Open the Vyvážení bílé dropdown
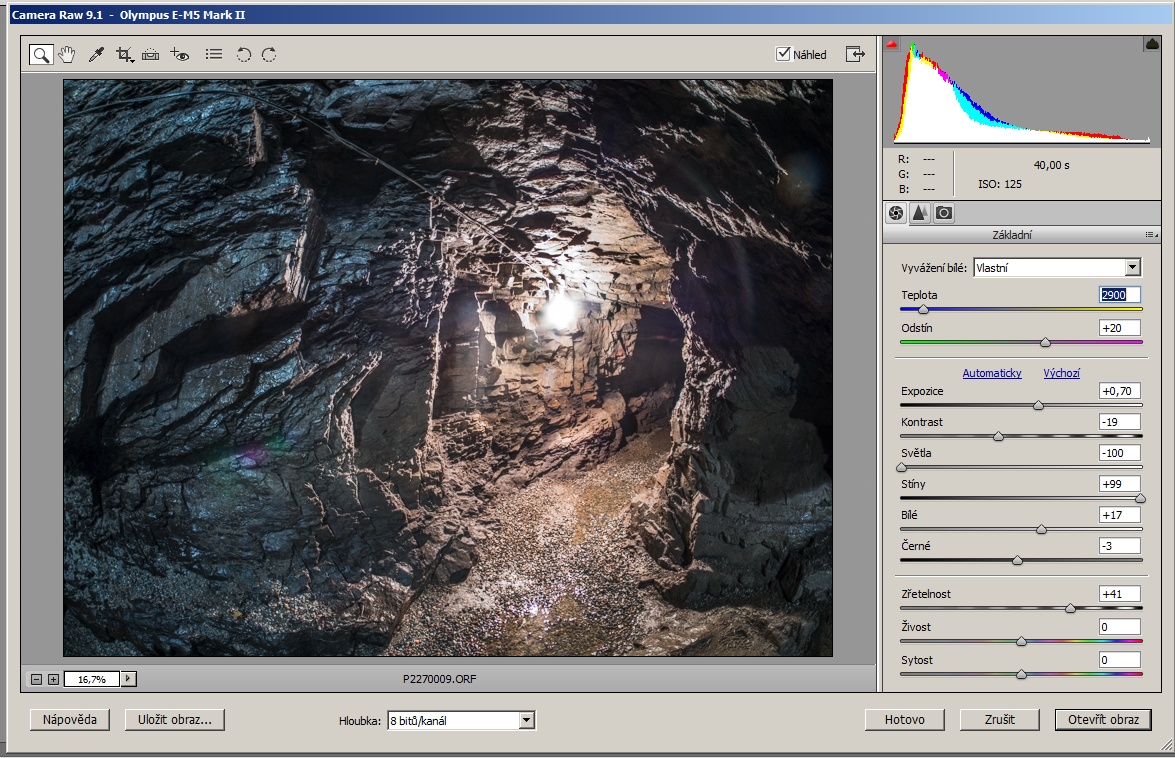The width and height of the screenshot is (1175, 758). pyautogui.click(x=1132, y=267)
